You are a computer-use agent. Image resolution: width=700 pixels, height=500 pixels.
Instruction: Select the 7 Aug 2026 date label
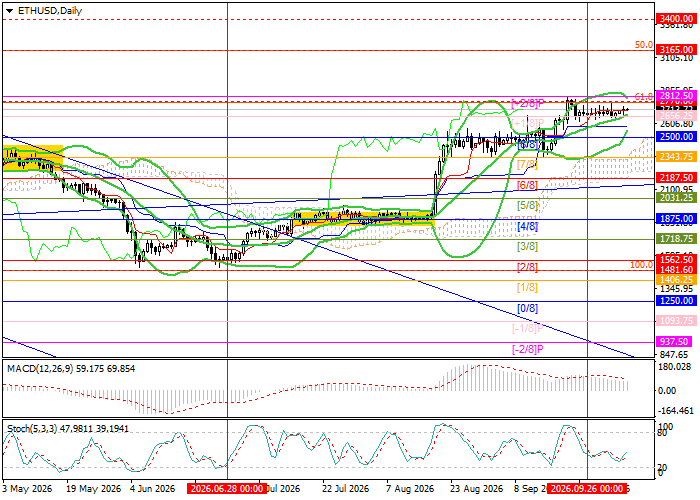pos(410,489)
